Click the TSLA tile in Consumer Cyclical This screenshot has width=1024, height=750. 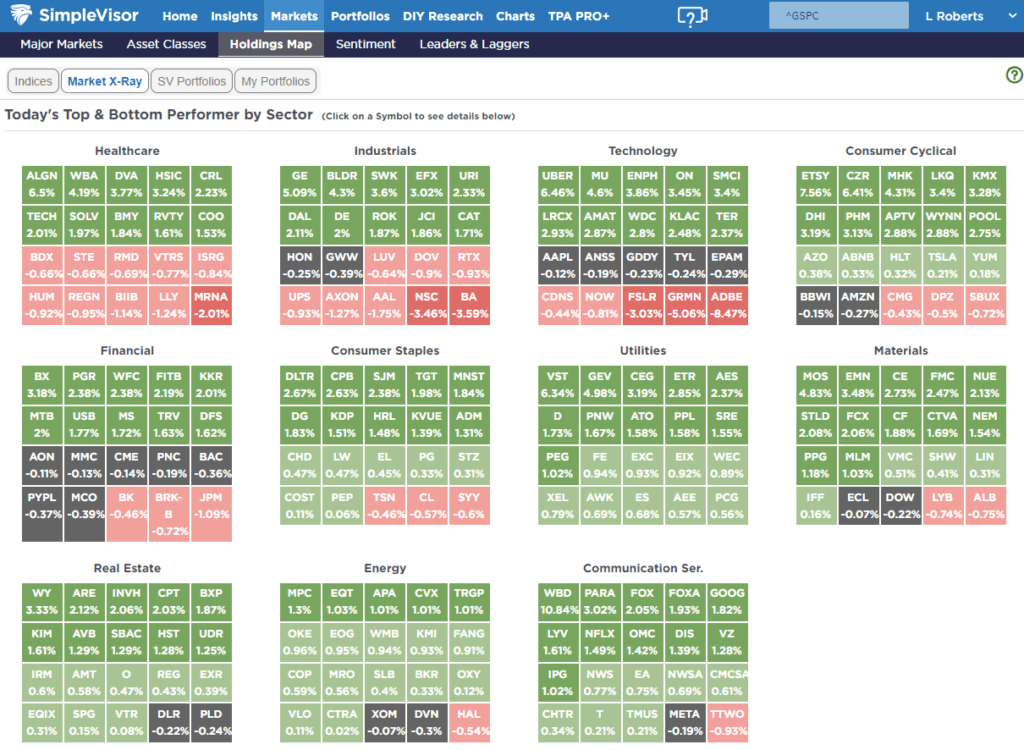pos(942,265)
